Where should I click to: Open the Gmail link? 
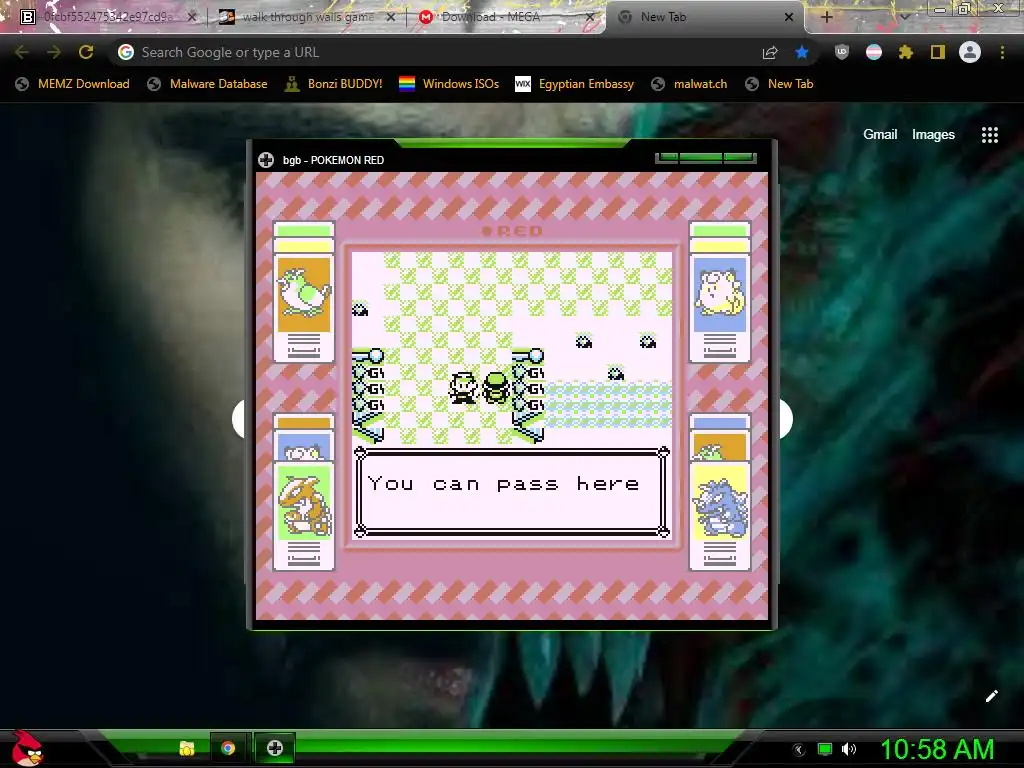[880, 135]
